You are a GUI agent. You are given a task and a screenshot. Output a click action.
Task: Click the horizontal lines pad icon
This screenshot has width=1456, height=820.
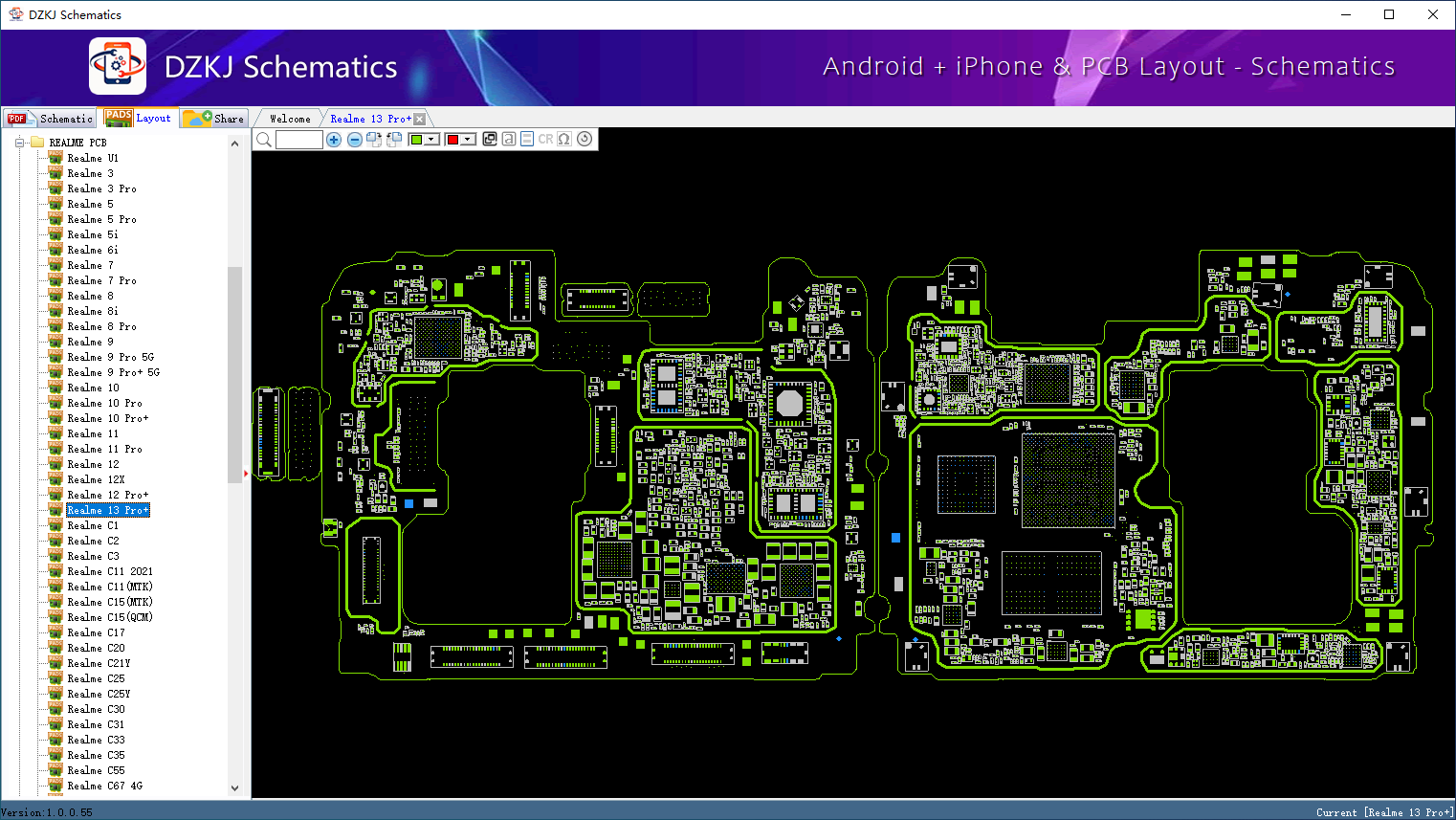click(527, 139)
